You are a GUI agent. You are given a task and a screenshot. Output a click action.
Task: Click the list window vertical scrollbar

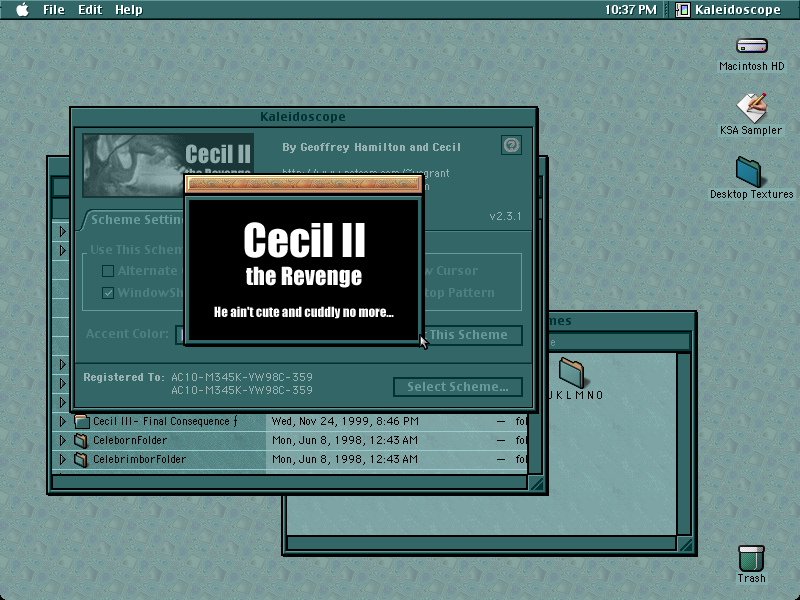(535, 443)
